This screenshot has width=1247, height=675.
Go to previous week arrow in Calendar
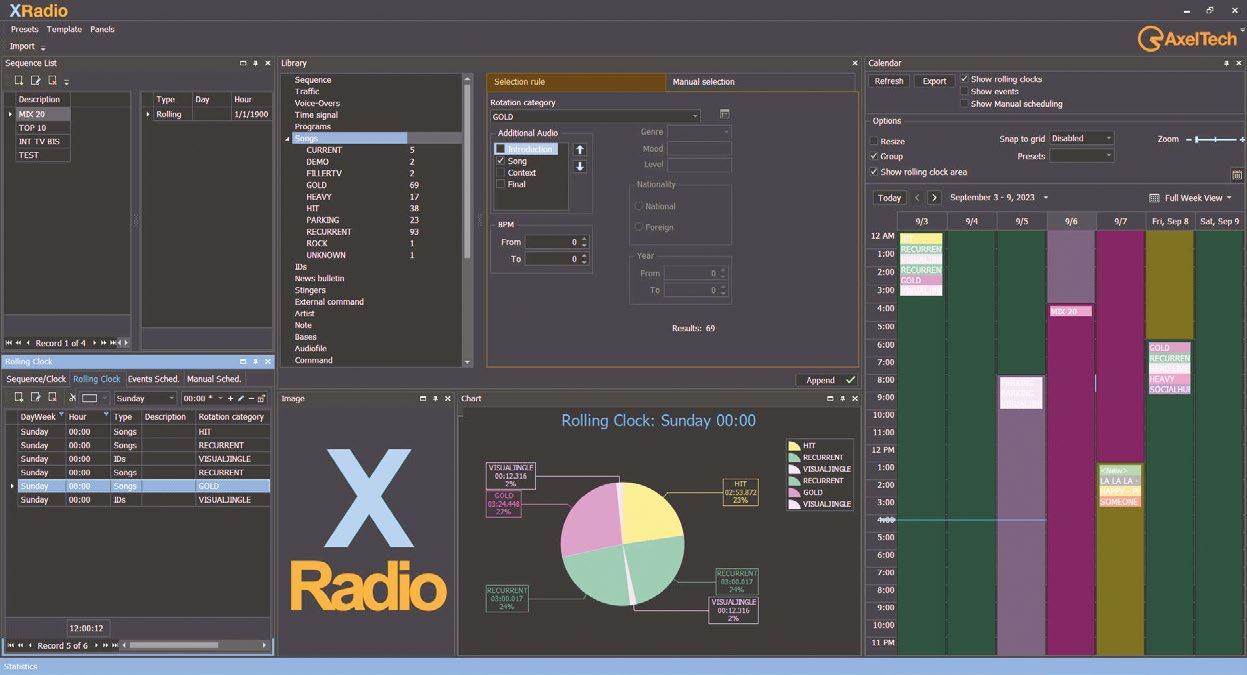[x=917, y=198]
